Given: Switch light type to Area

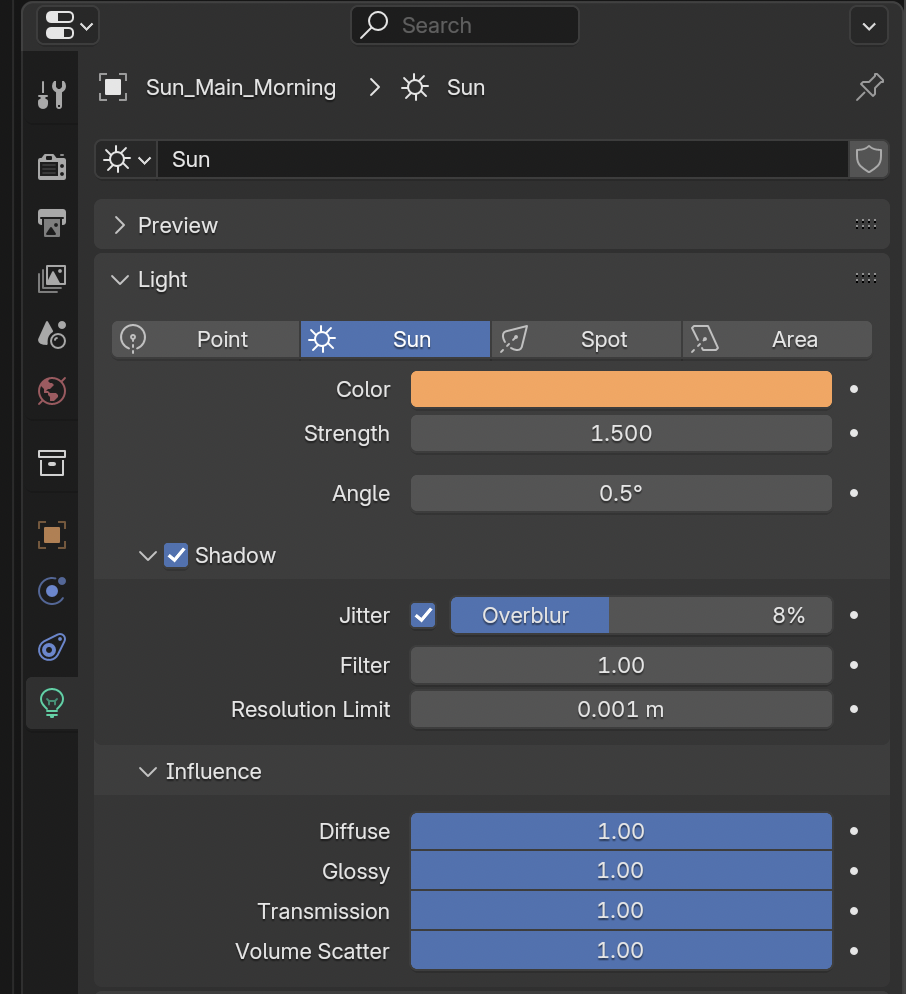Looking at the screenshot, I should [778, 339].
